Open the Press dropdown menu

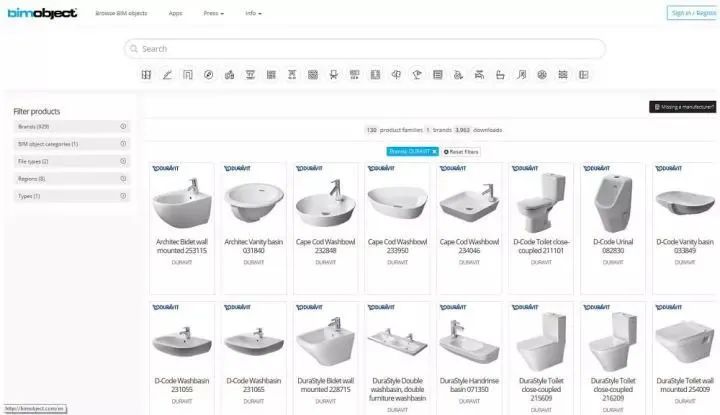pyautogui.click(x=214, y=13)
